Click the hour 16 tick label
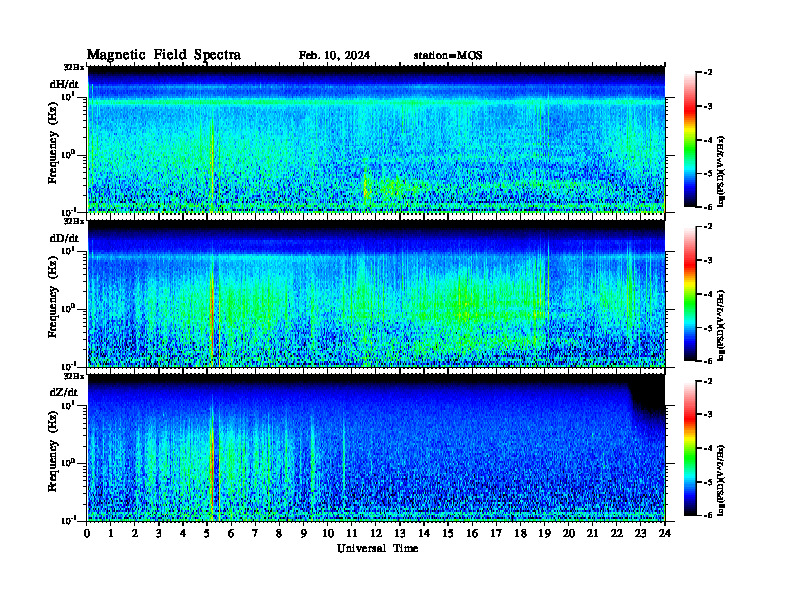This screenshot has width=792, height=612. 472,534
